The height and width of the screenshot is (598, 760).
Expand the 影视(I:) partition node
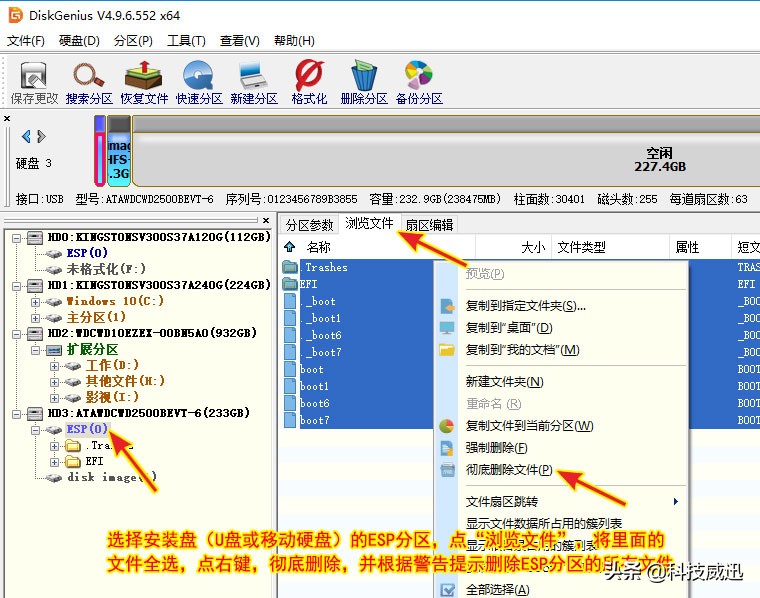(x=54, y=398)
